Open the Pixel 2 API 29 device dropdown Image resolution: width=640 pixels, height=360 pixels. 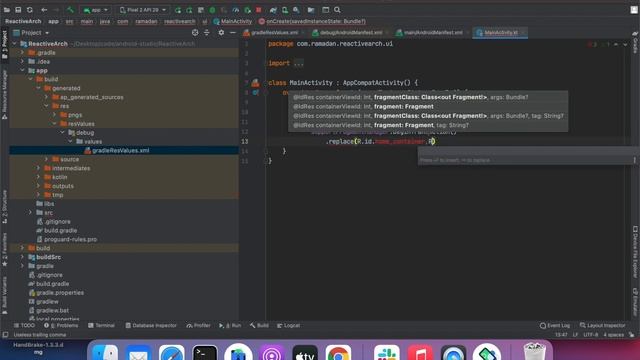[142, 10]
